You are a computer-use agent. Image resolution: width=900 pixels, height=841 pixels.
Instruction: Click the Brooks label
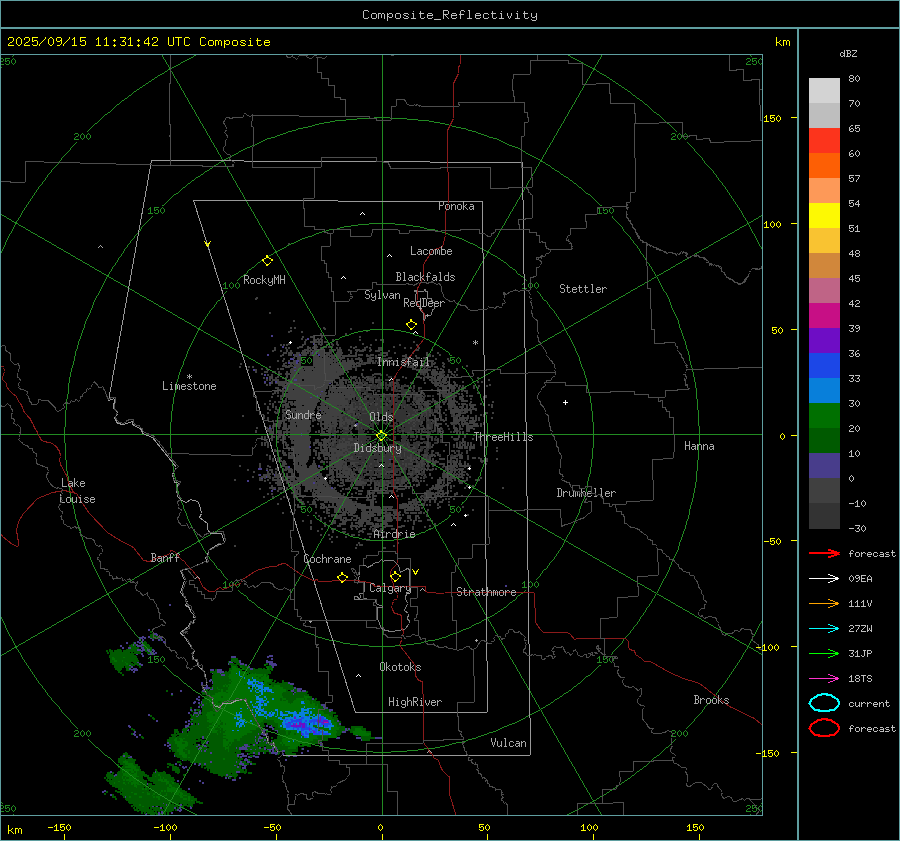(711, 700)
